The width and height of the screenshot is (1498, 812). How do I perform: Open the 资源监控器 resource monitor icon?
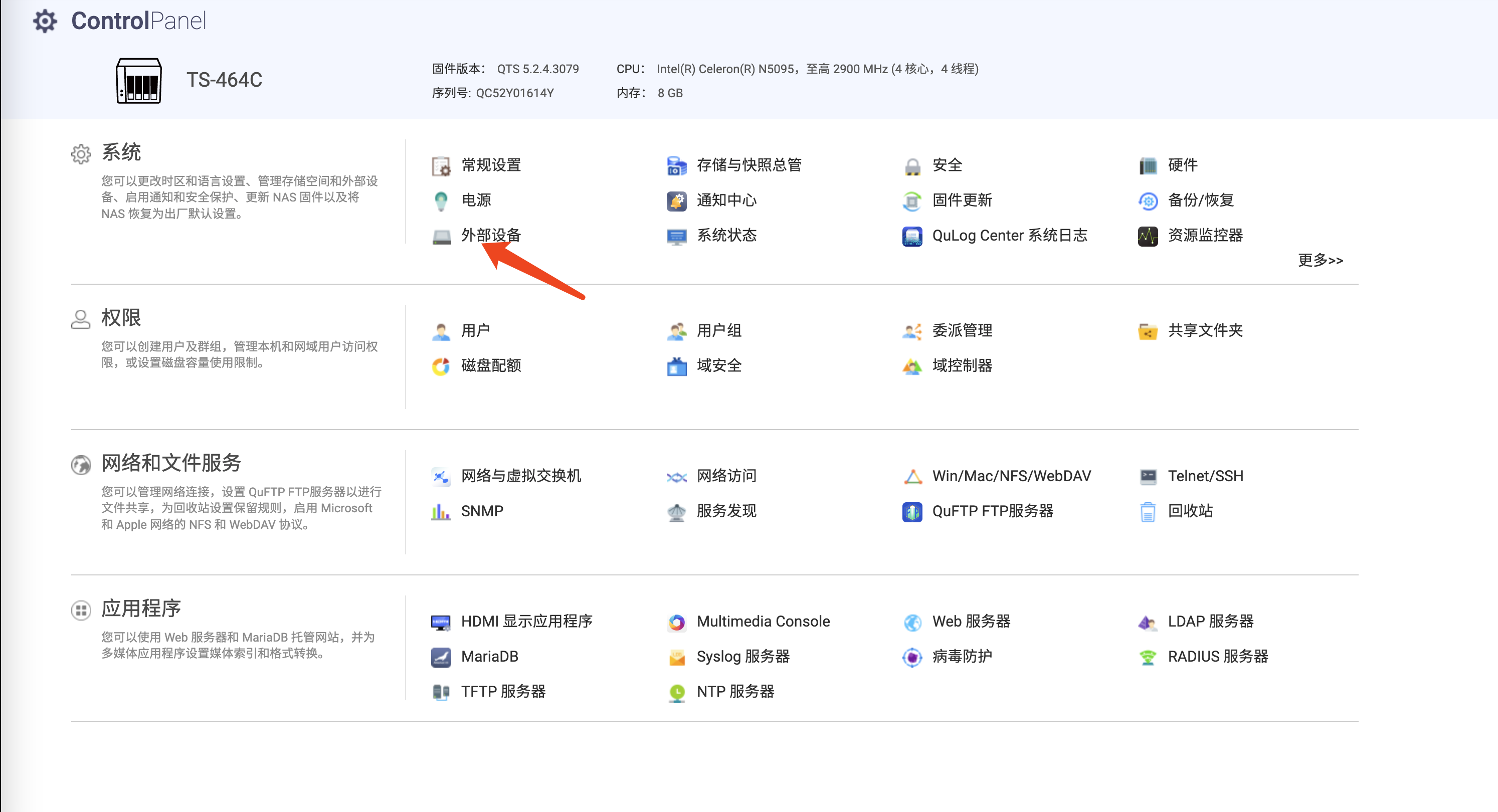click(x=1148, y=236)
